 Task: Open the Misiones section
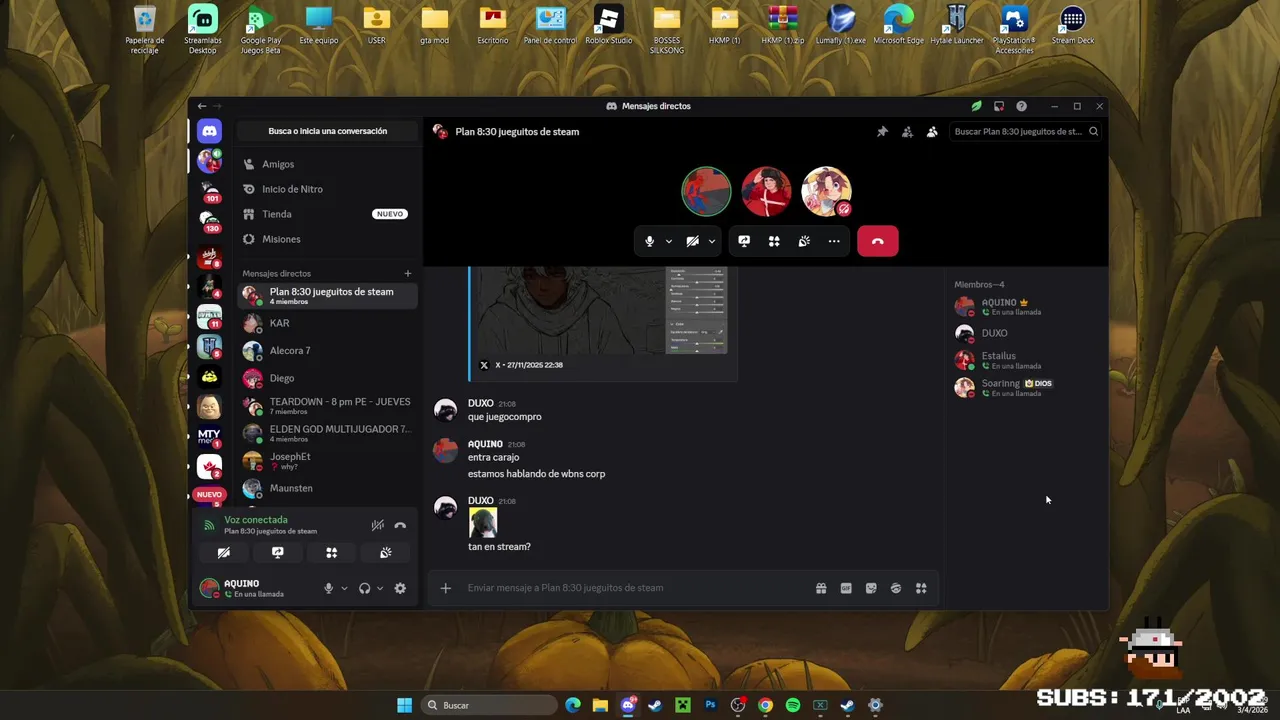pyautogui.click(x=326, y=239)
